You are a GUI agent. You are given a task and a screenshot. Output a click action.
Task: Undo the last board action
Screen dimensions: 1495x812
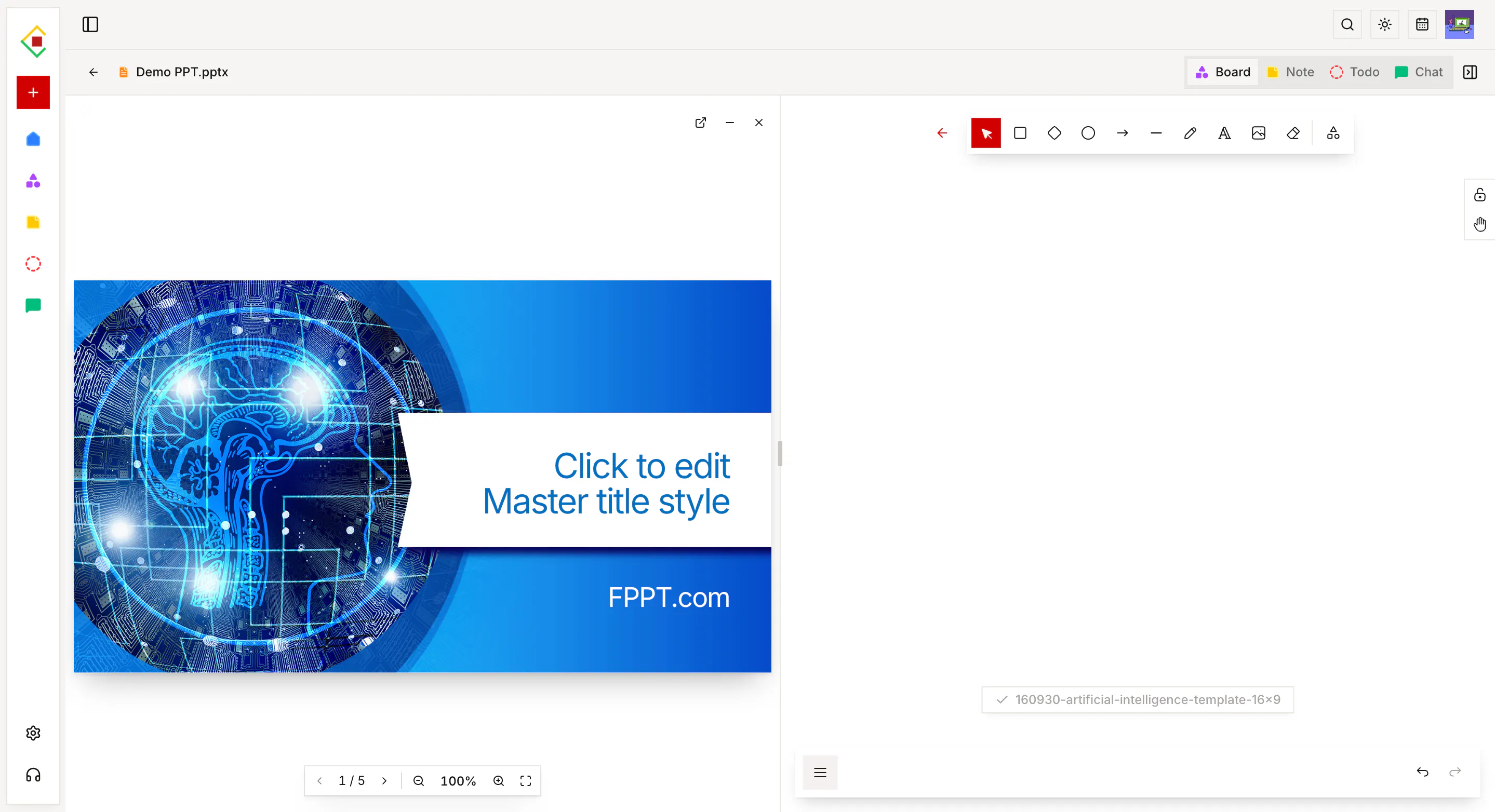1422,772
